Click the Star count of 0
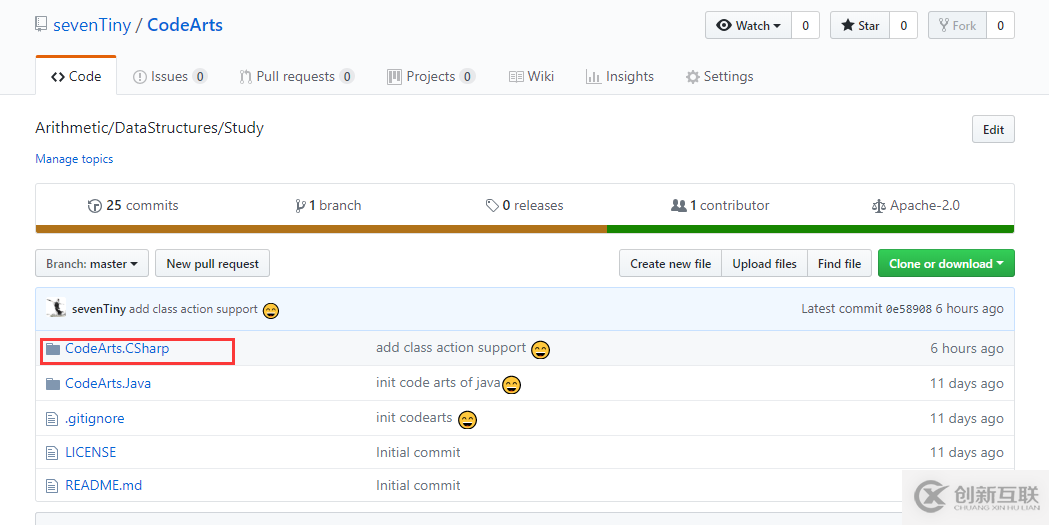Image resolution: width=1049 pixels, height=525 pixels. [904, 25]
